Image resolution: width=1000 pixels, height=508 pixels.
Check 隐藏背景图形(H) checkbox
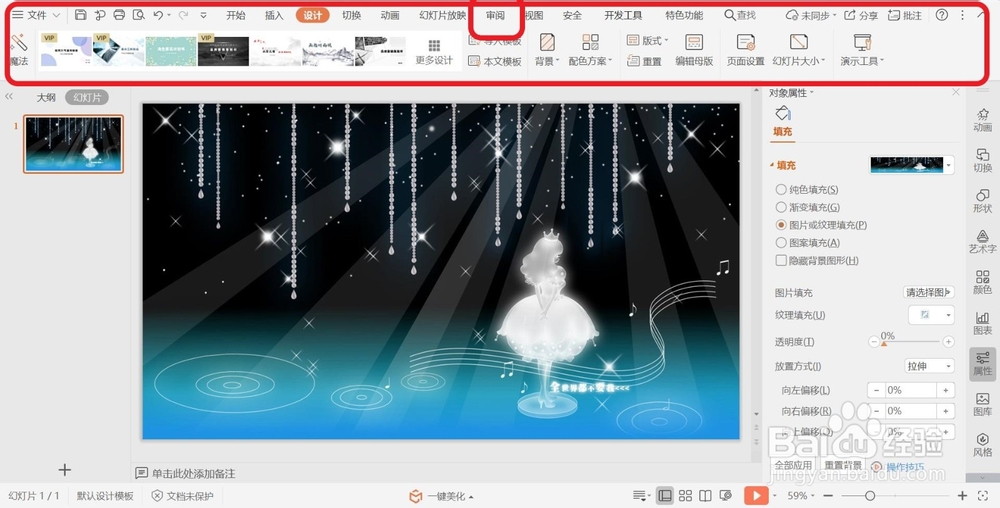point(781,260)
